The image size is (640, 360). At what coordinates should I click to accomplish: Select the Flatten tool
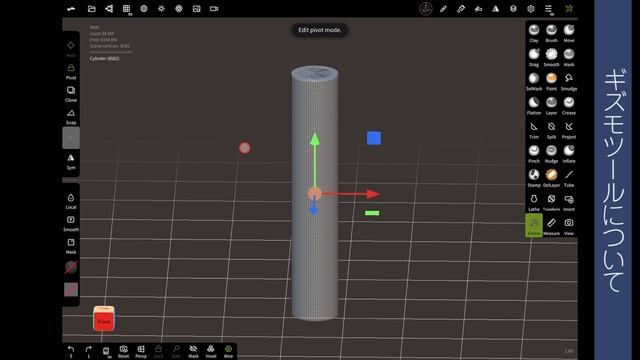tap(534, 105)
